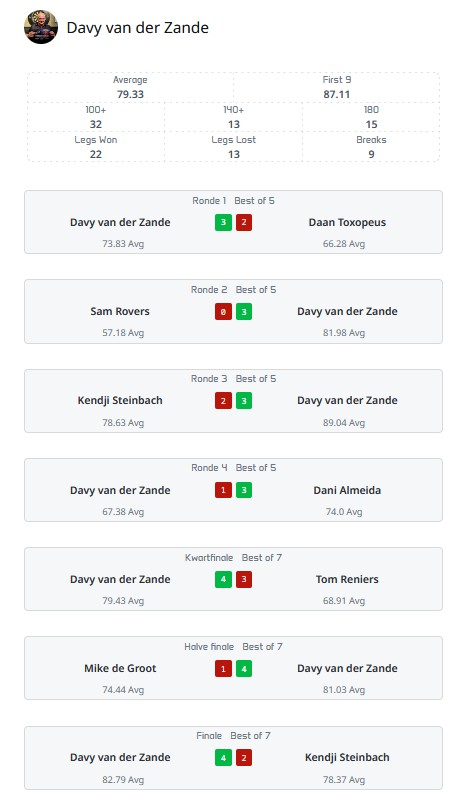Click red score 0 beside Sam Rovers
Viewport: 463px width, 805px height.
point(223,312)
